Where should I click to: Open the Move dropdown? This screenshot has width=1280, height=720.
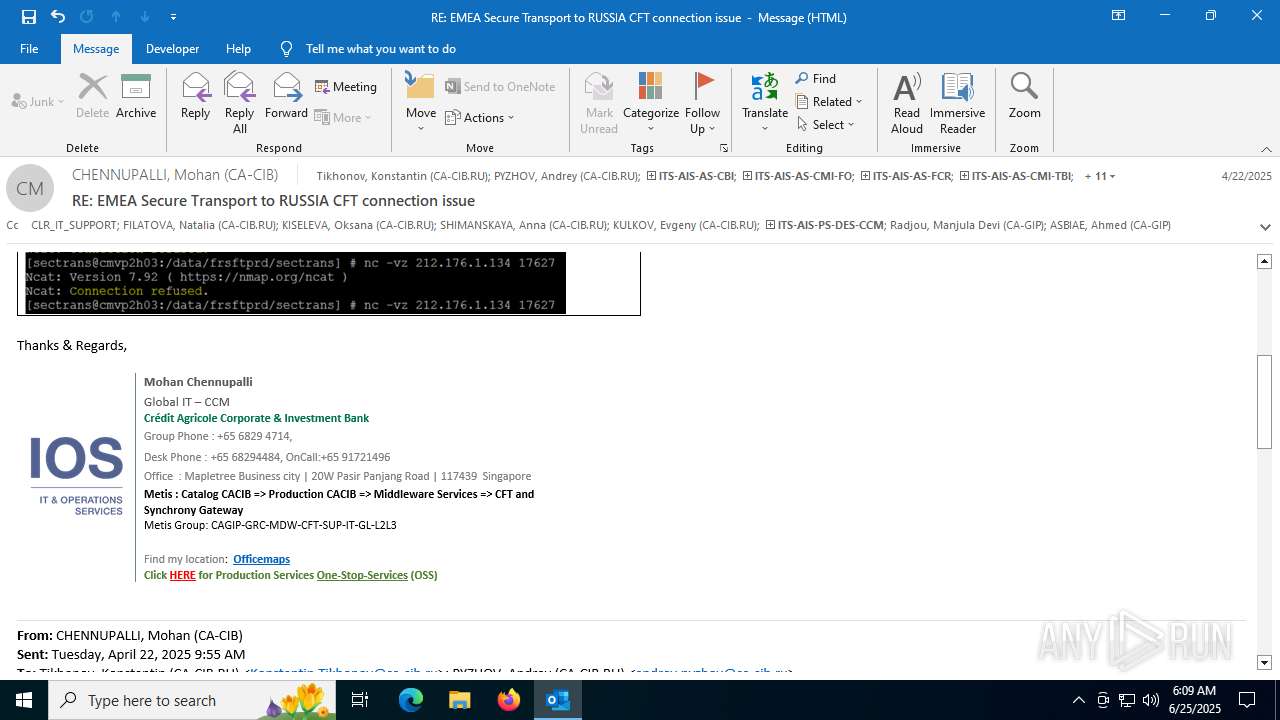(421, 103)
